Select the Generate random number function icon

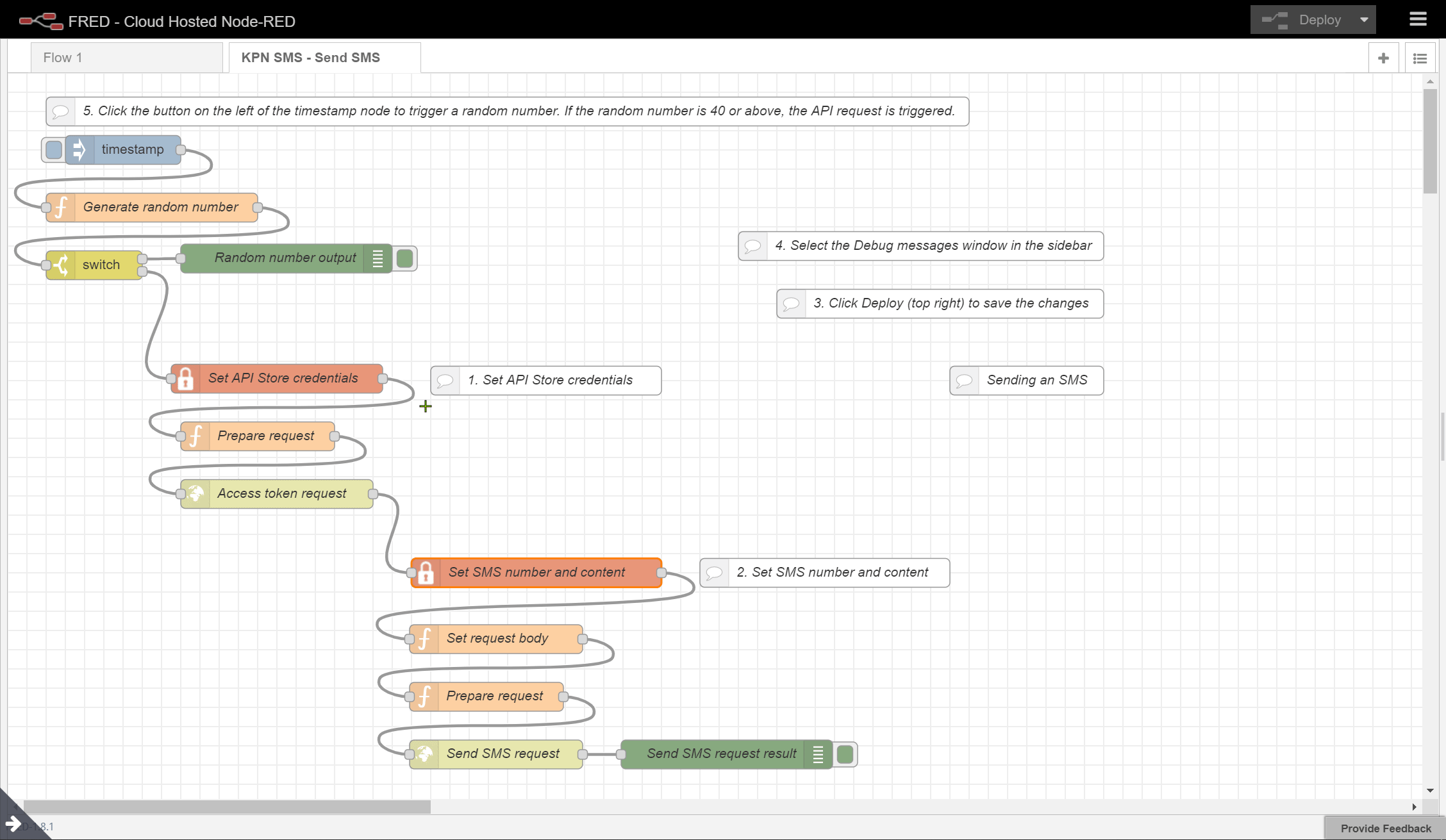61,208
